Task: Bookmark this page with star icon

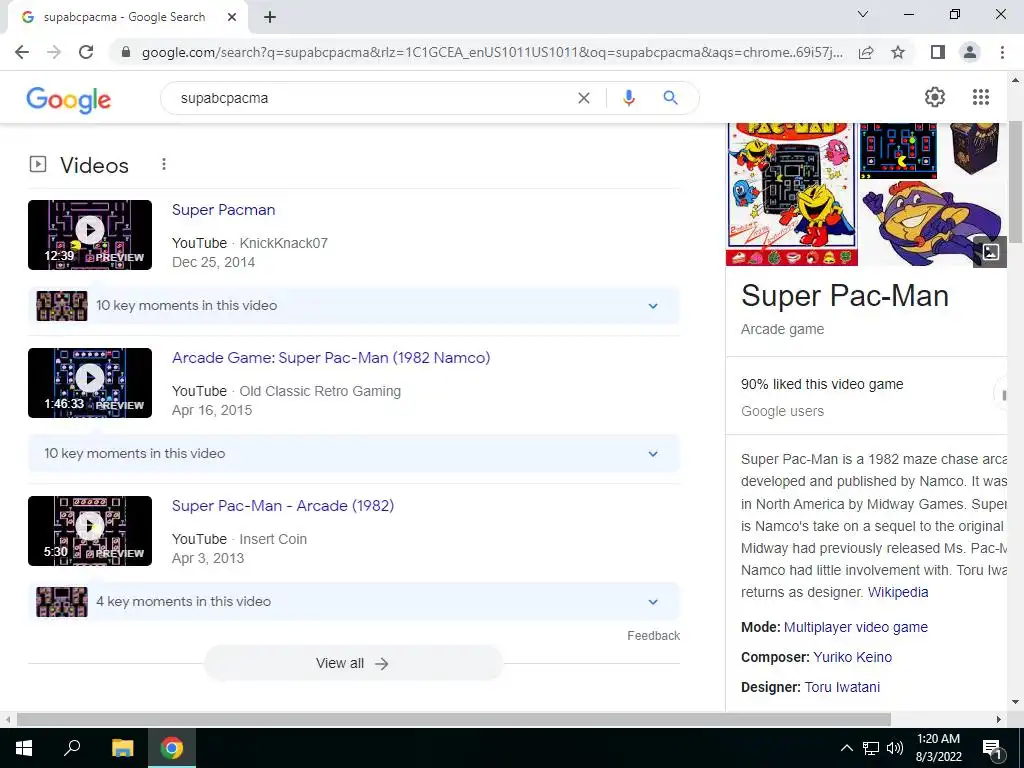Action: pos(898,52)
